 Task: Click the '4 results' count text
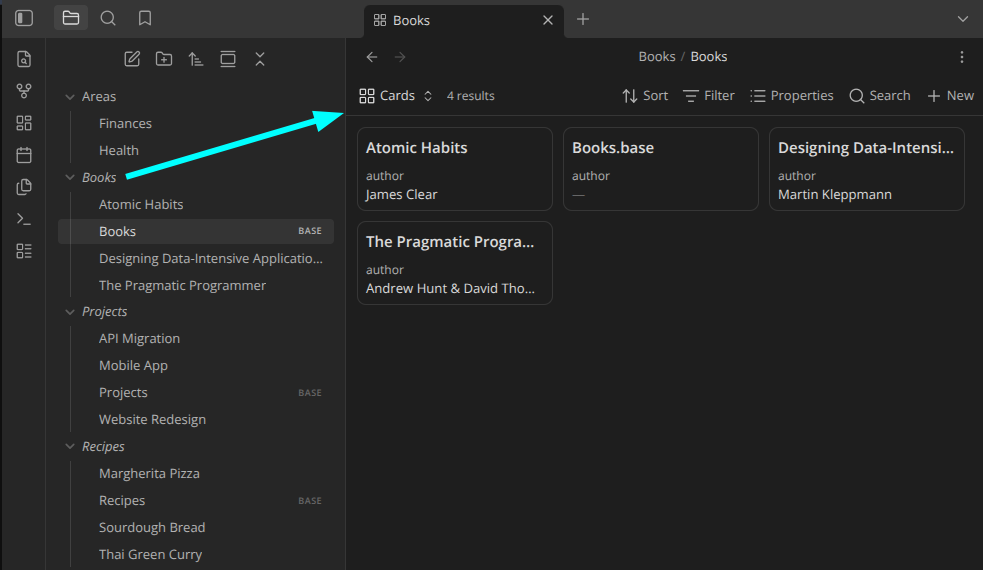[x=470, y=96]
